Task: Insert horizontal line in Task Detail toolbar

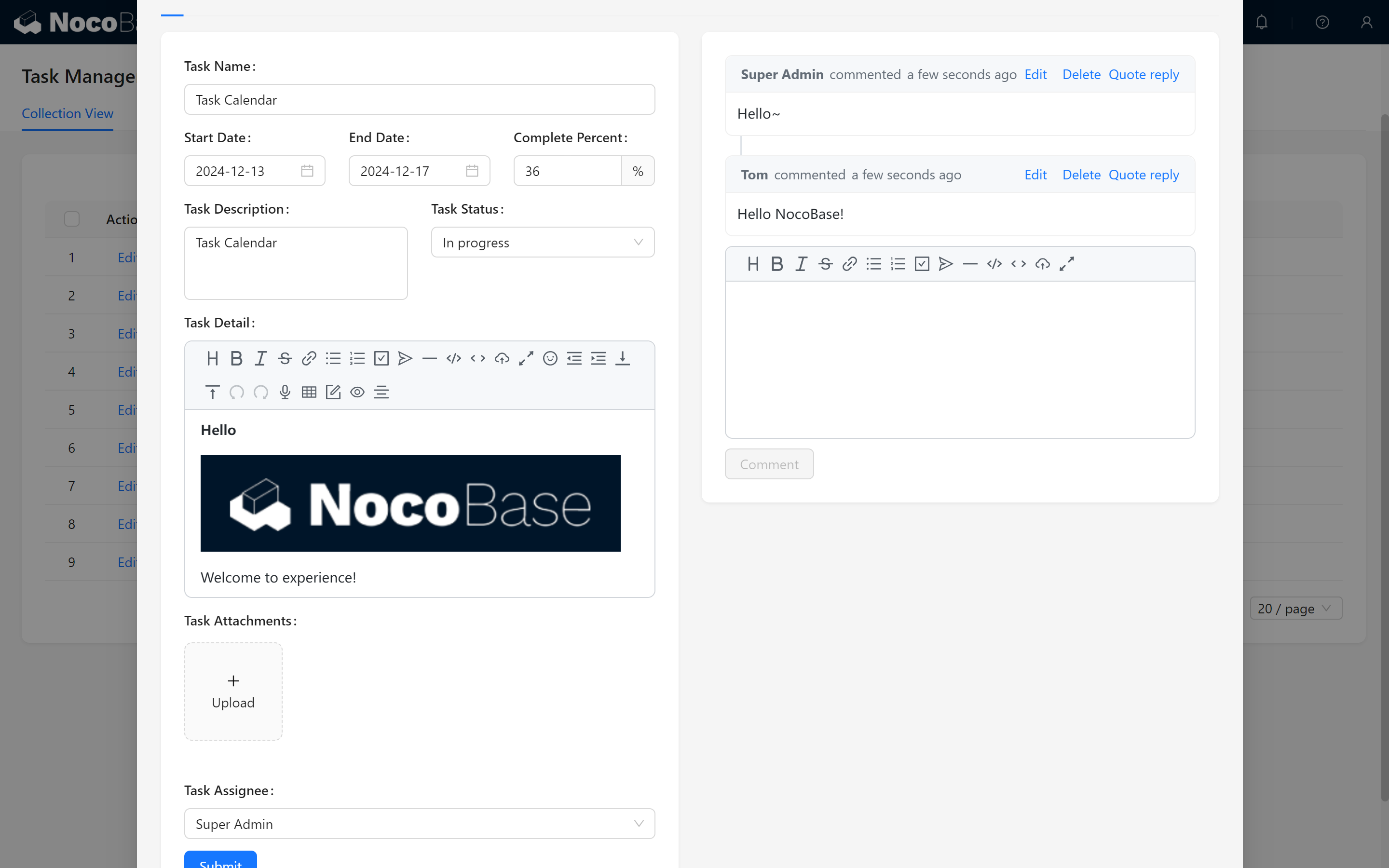Action: 429,359
